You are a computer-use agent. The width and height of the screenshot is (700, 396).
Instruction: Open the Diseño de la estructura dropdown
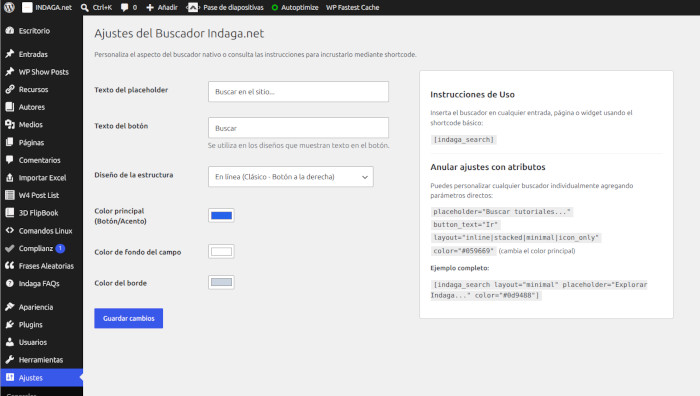tap(291, 177)
